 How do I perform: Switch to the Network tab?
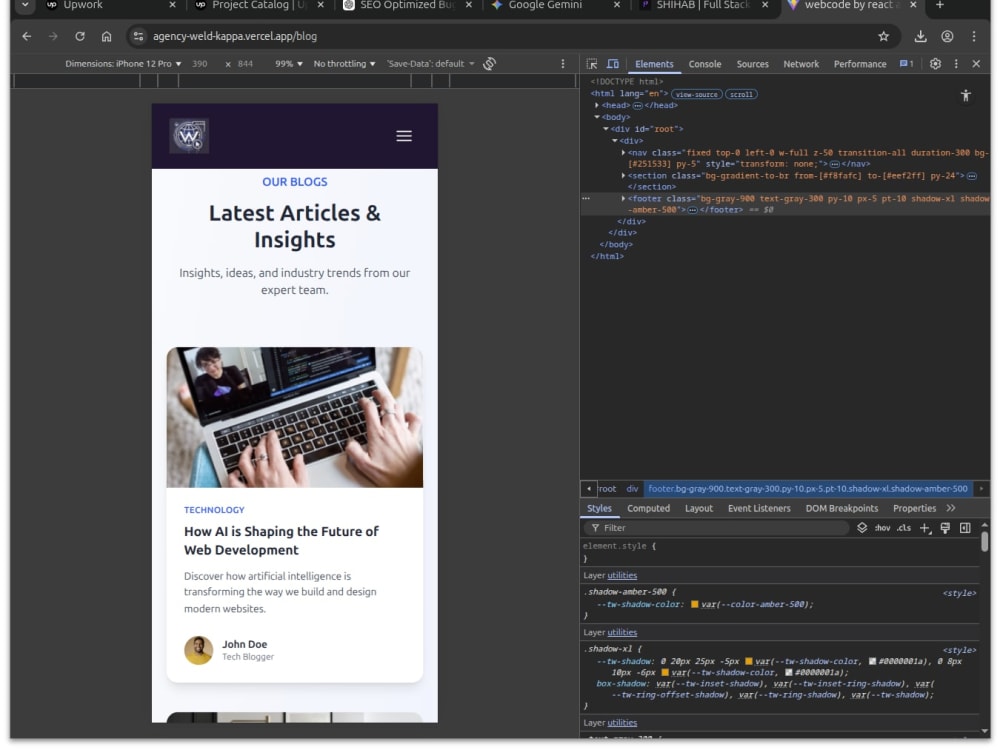coord(801,64)
